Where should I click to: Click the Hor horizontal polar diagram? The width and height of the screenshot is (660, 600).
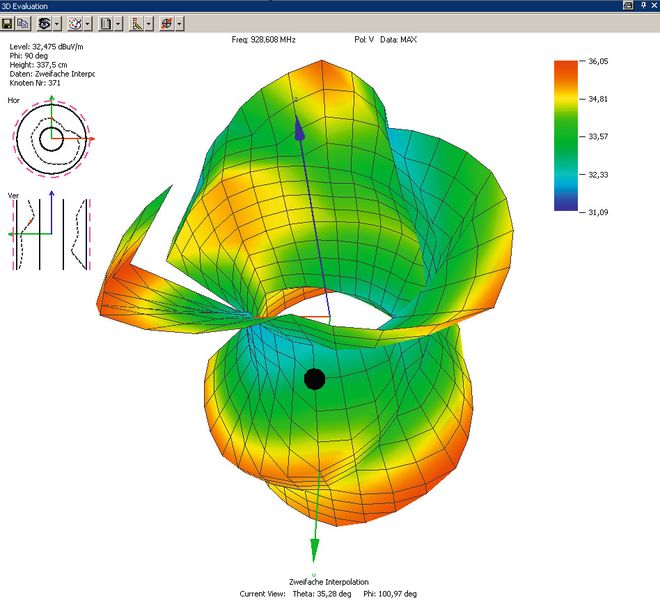click(x=52, y=139)
